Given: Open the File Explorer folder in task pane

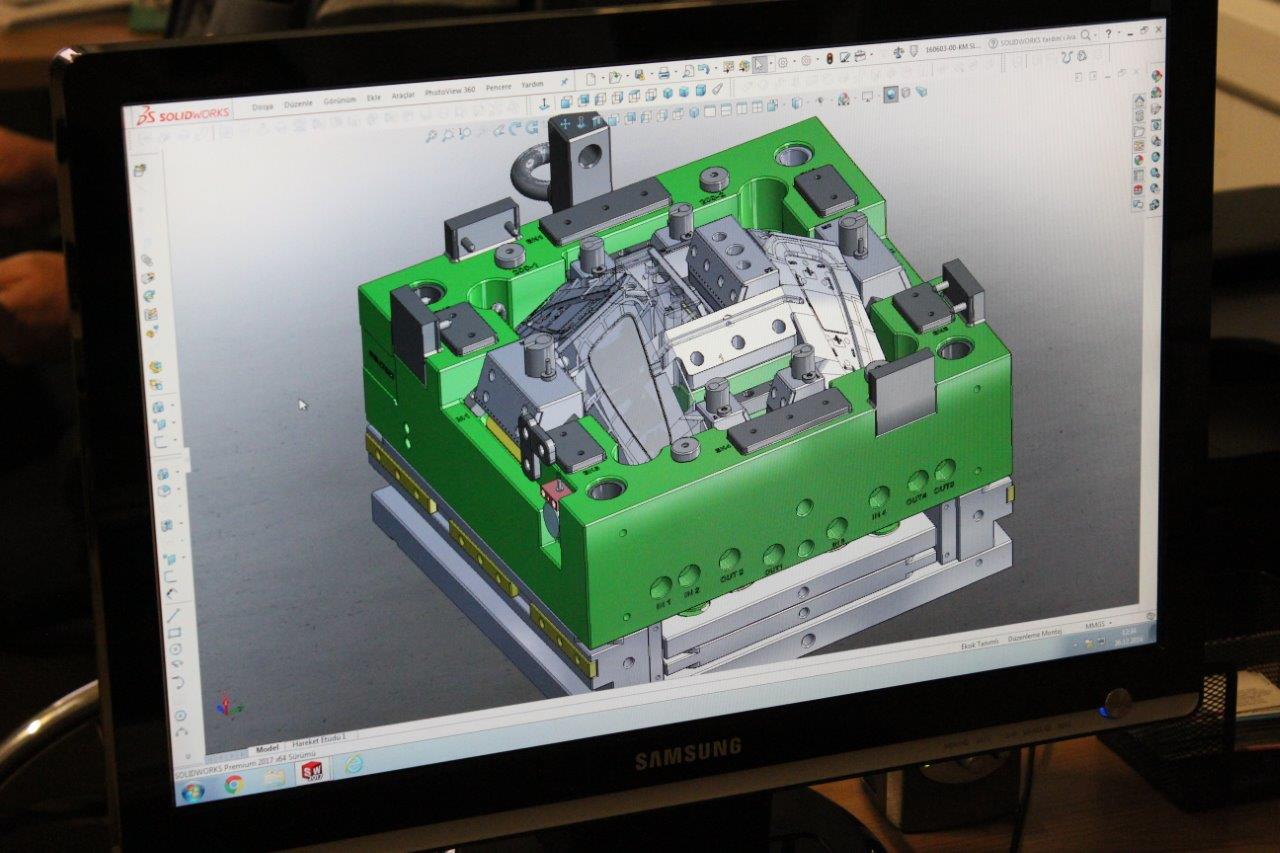Looking at the screenshot, I should tap(1139, 132).
